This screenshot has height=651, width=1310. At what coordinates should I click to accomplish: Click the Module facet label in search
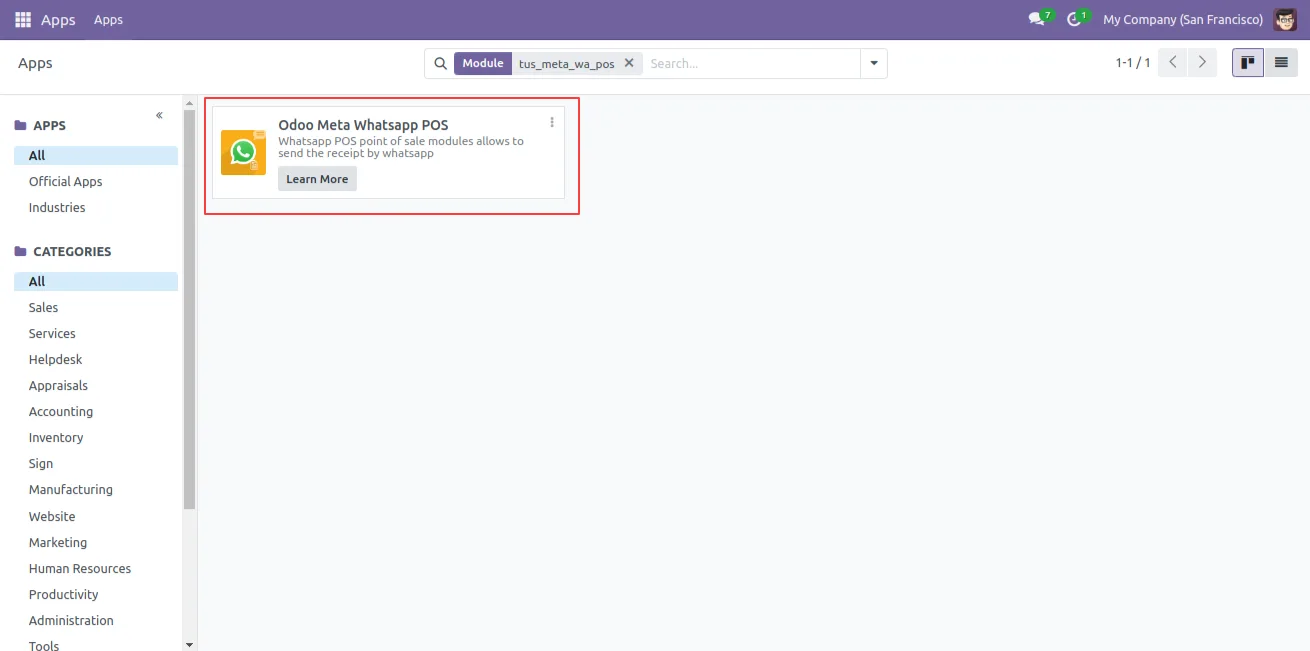[x=483, y=63]
